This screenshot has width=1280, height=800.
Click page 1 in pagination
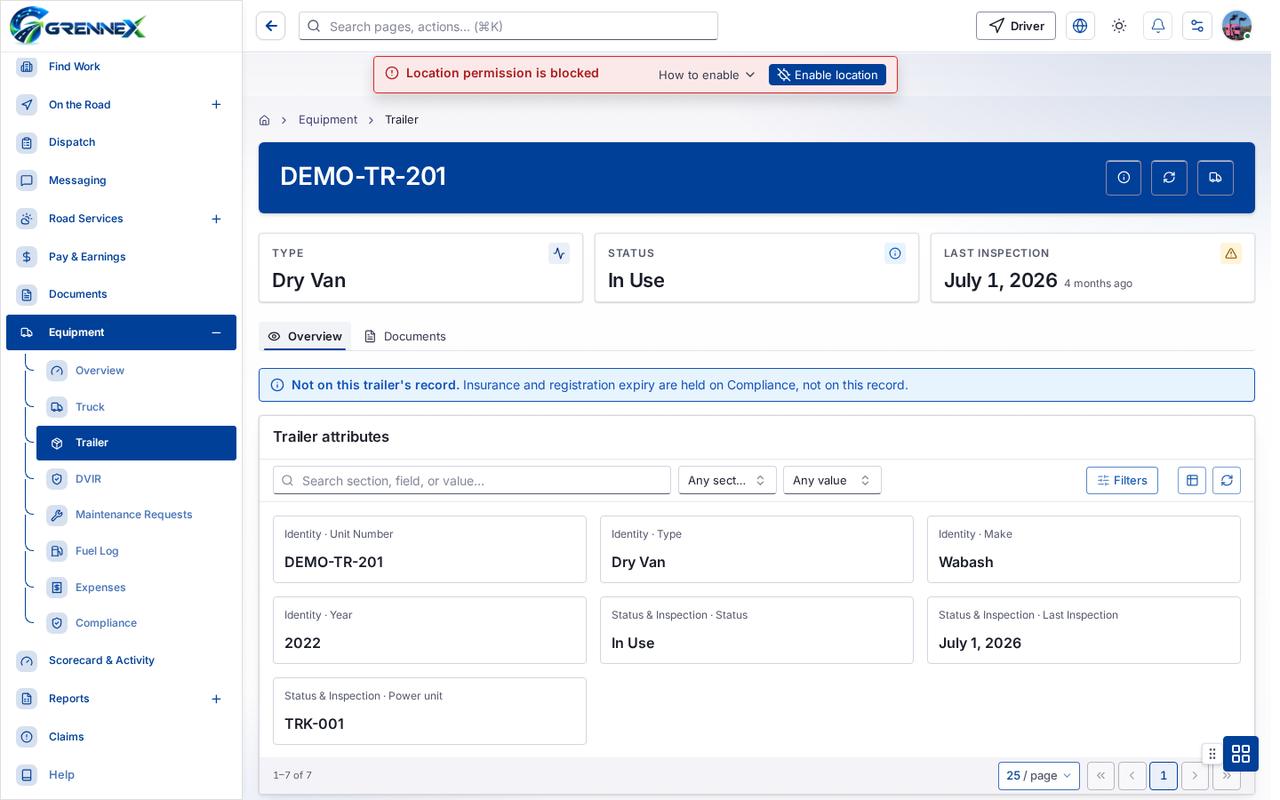tap(1163, 775)
